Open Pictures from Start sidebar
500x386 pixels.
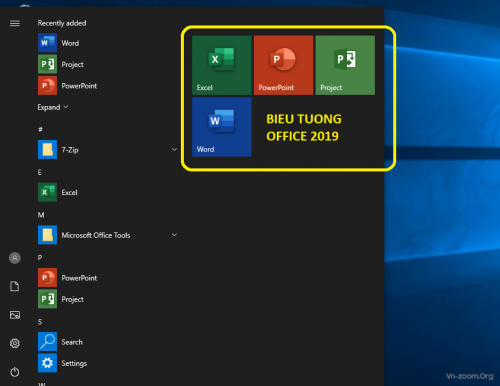click(15, 315)
